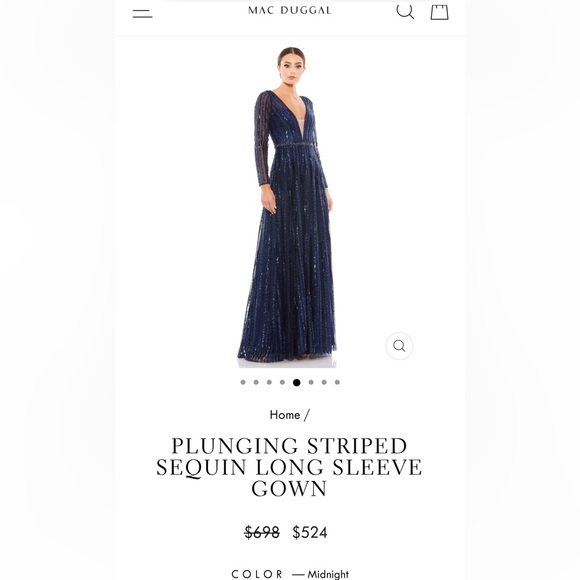Click the Mac Duggal logo
Screen dimensions: 580x580
pos(290,10)
